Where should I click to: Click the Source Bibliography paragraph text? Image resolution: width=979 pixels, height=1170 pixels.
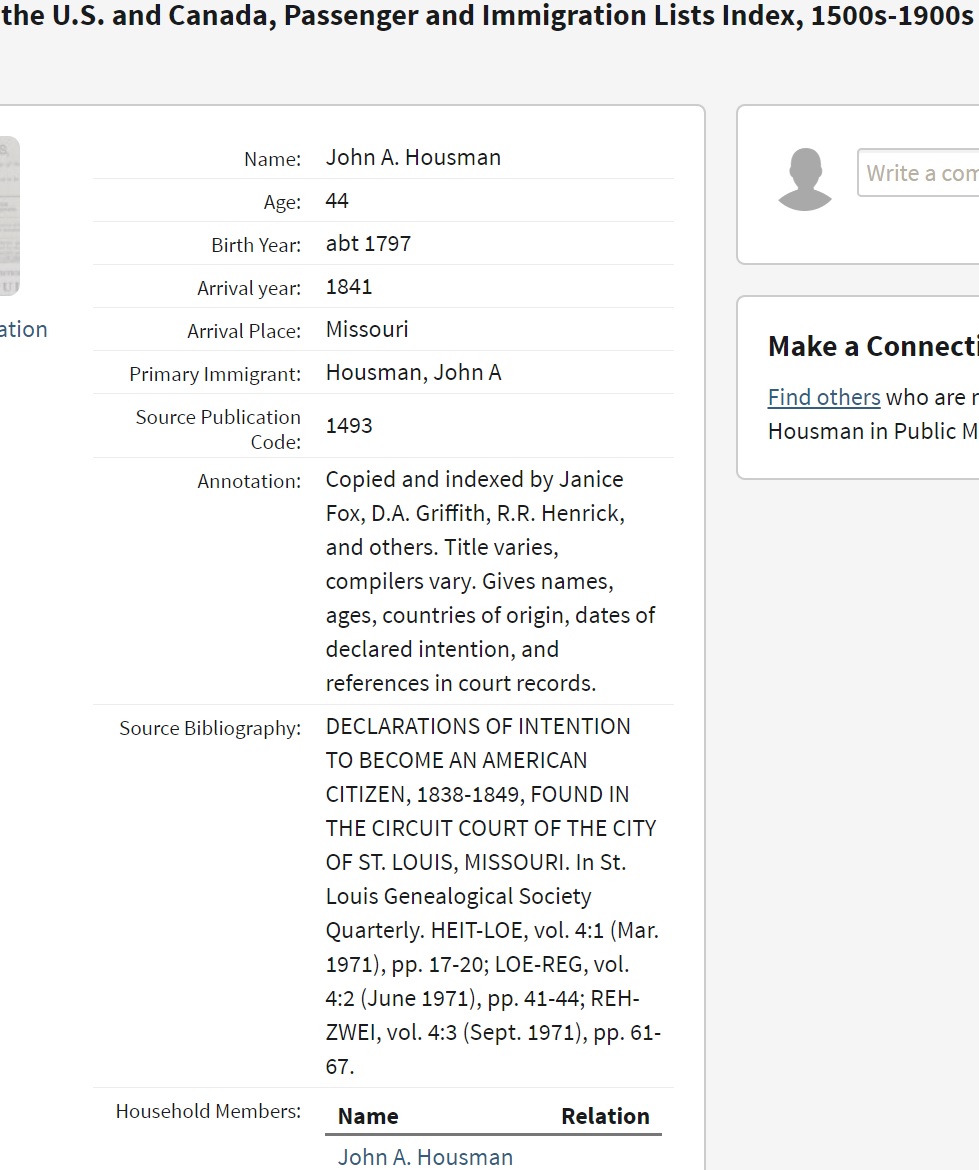(492, 896)
